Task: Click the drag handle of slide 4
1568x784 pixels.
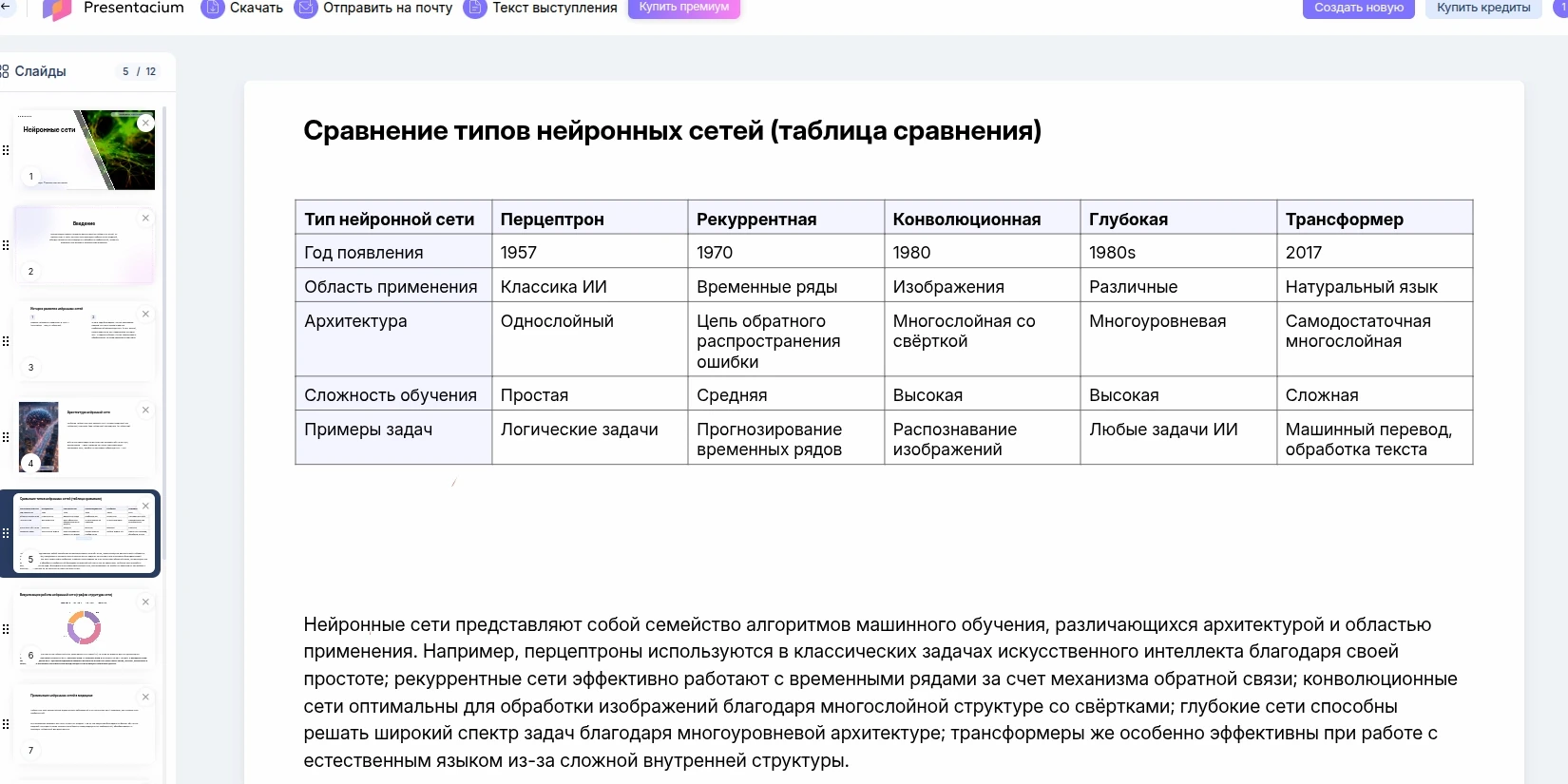Action: [x=6, y=437]
